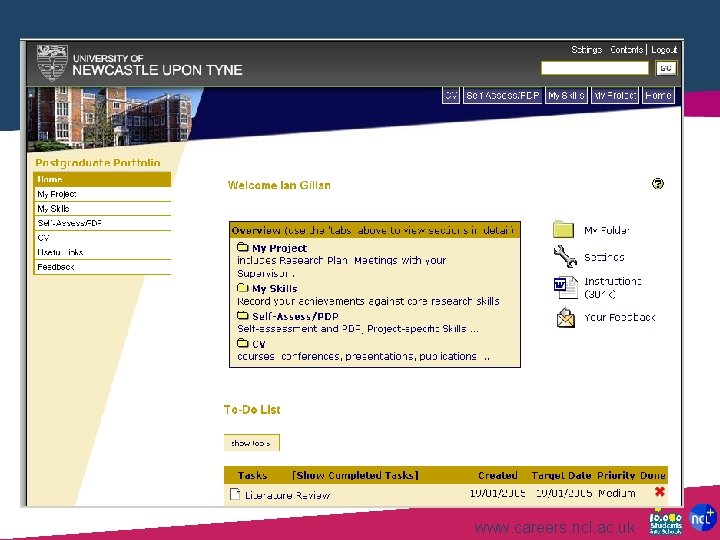Click the folder icon beside CV overview
Viewport: 720px width, 540px height.
point(242,343)
